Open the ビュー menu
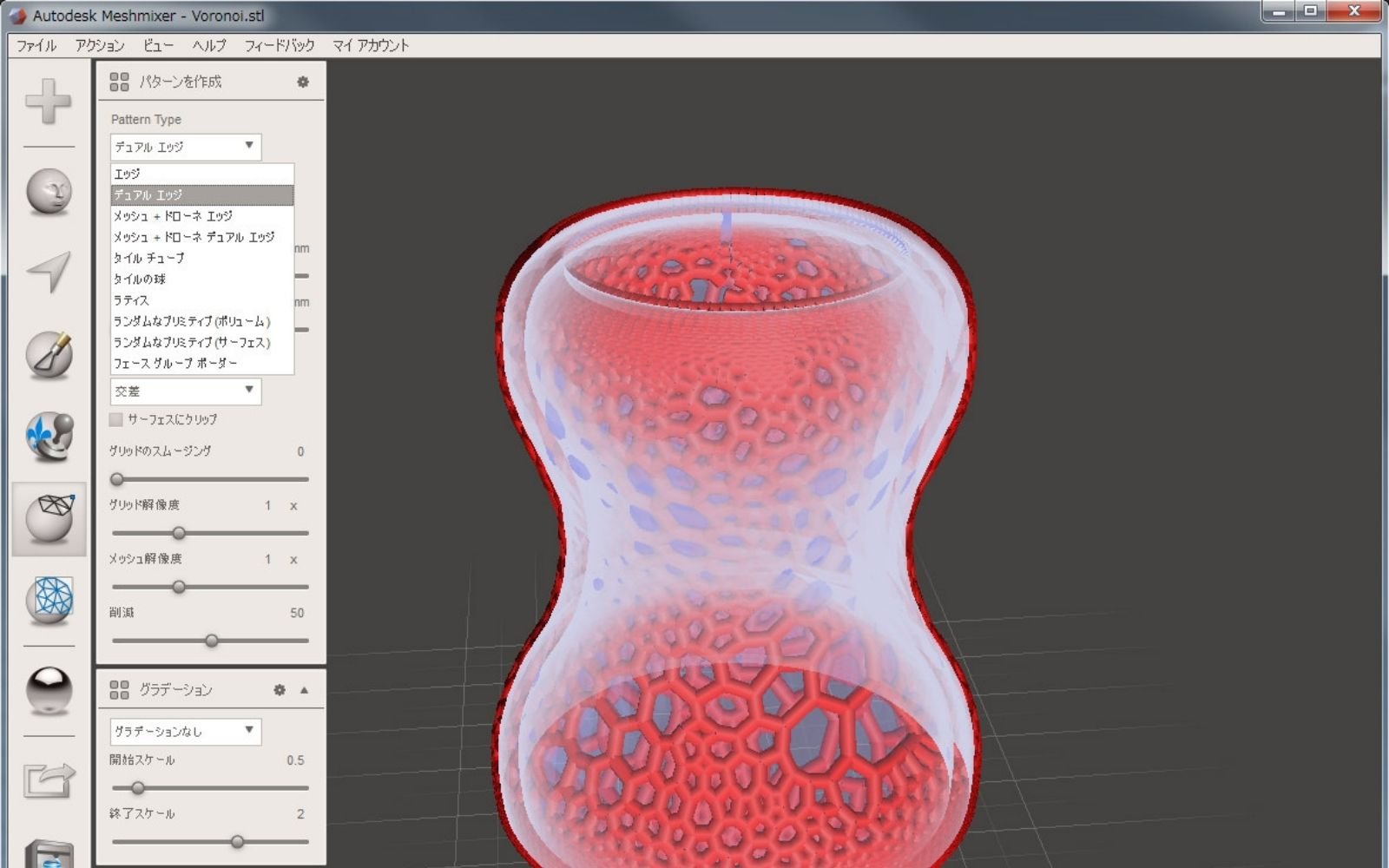This screenshot has height=868, width=1389. tap(158, 45)
